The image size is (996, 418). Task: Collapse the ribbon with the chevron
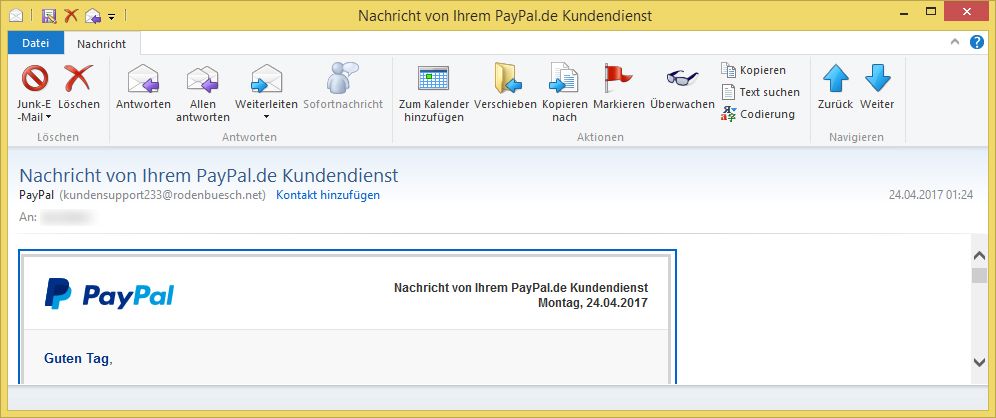click(955, 43)
